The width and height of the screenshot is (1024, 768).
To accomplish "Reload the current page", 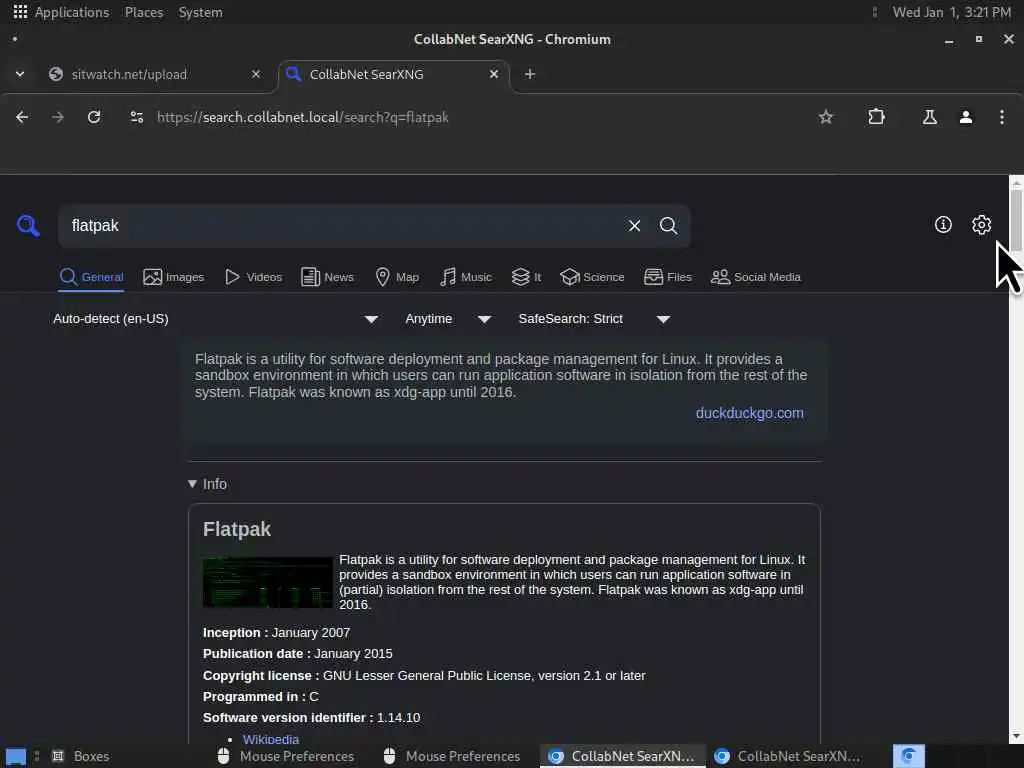I will (94, 117).
